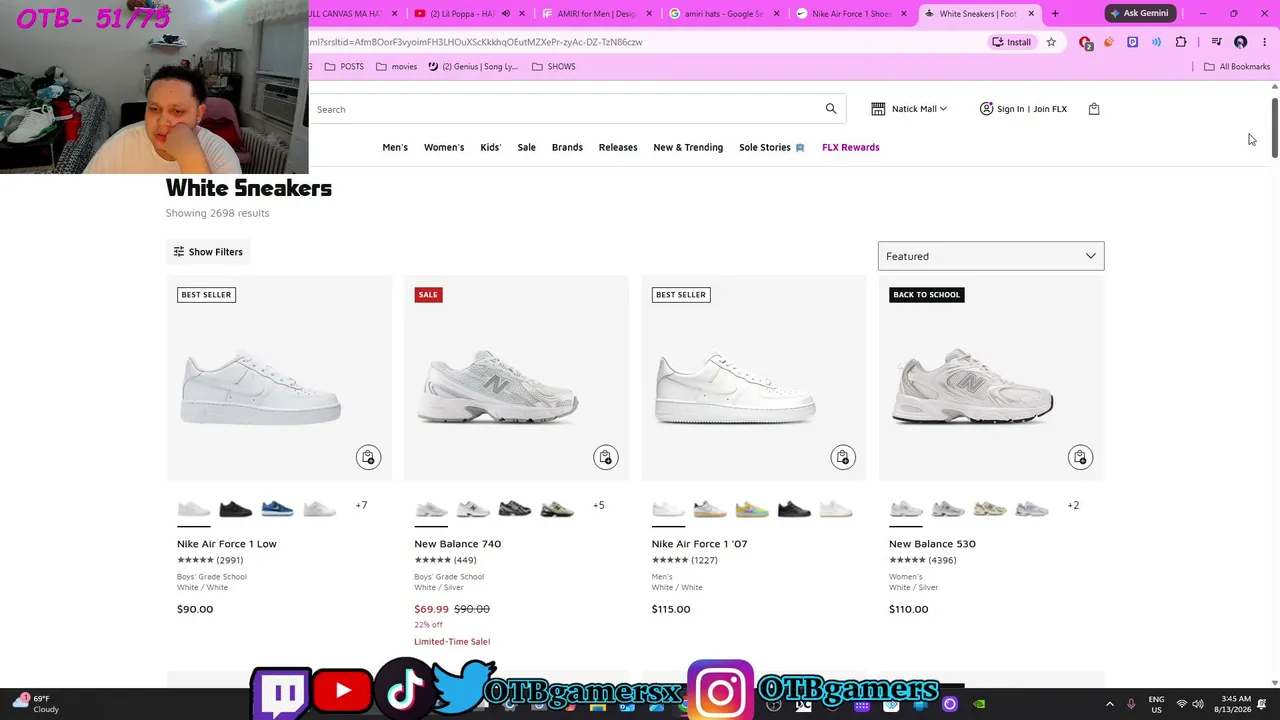1280x720 pixels.
Task: Check store availability for New Balance 740
Action: (x=605, y=457)
